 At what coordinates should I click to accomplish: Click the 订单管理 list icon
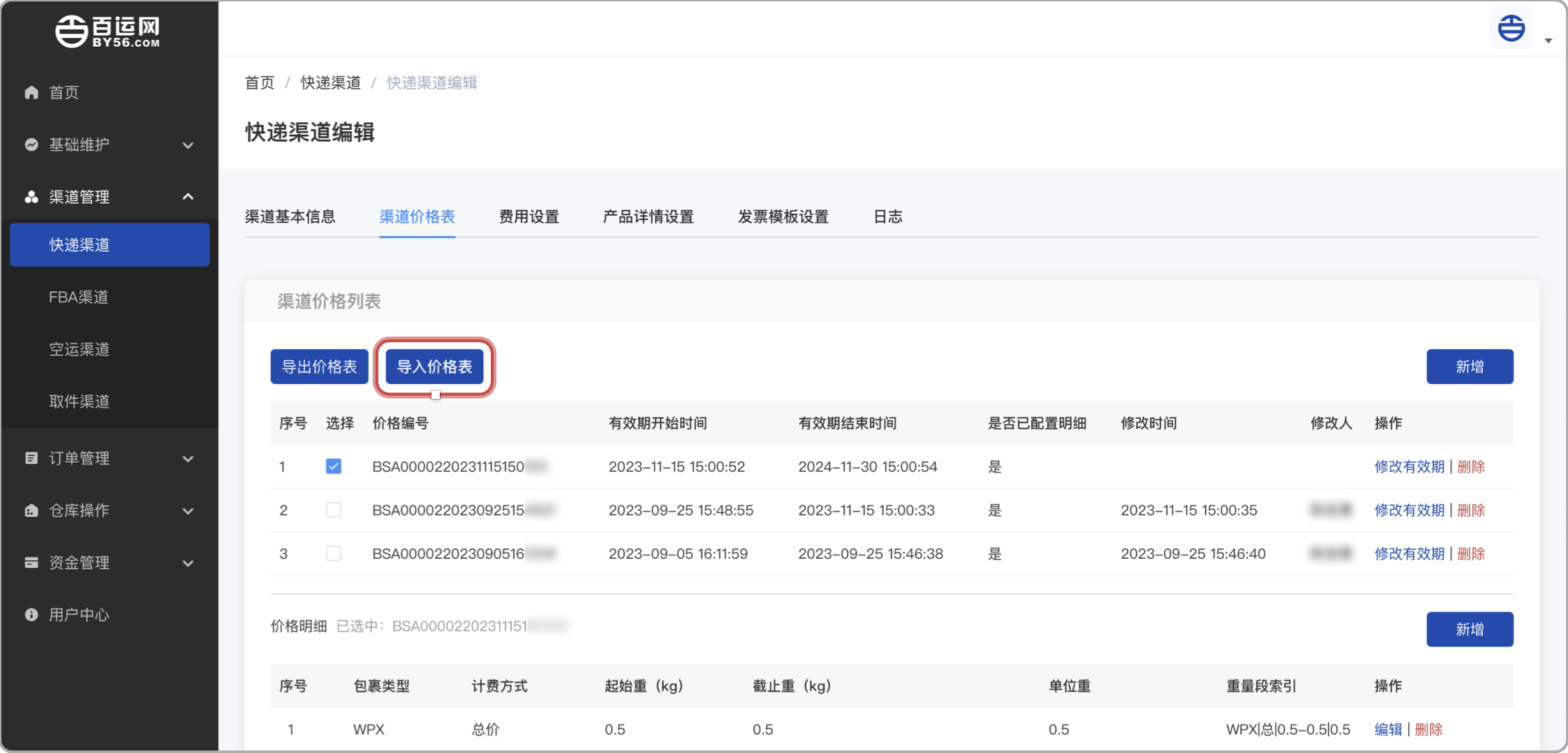pos(31,458)
